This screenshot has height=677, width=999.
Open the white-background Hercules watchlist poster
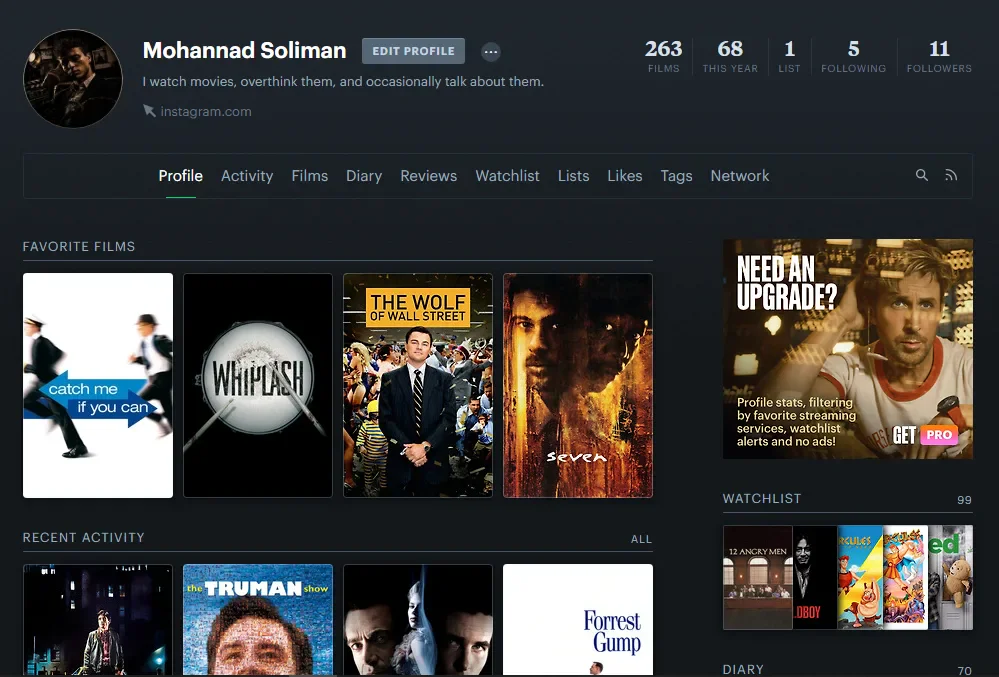pyautogui.click(x=905, y=578)
